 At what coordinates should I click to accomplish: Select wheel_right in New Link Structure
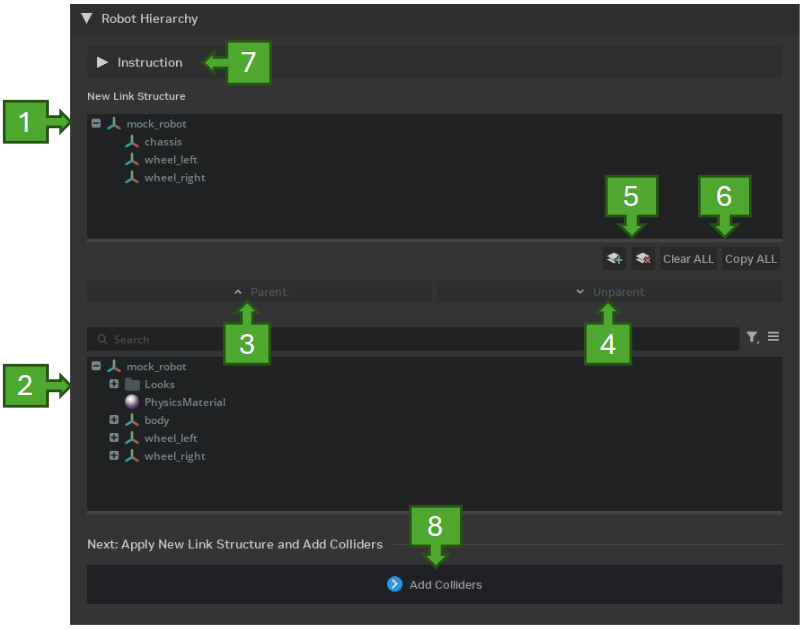pyautogui.click(x=174, y=178)
